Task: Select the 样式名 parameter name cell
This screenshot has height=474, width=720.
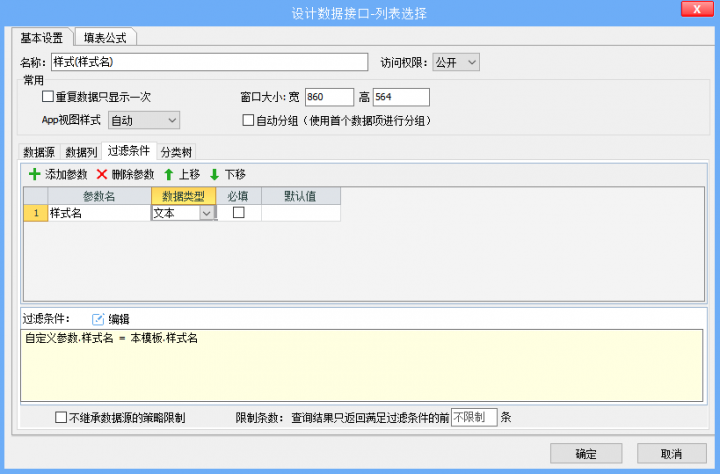Action: (99, 213)
